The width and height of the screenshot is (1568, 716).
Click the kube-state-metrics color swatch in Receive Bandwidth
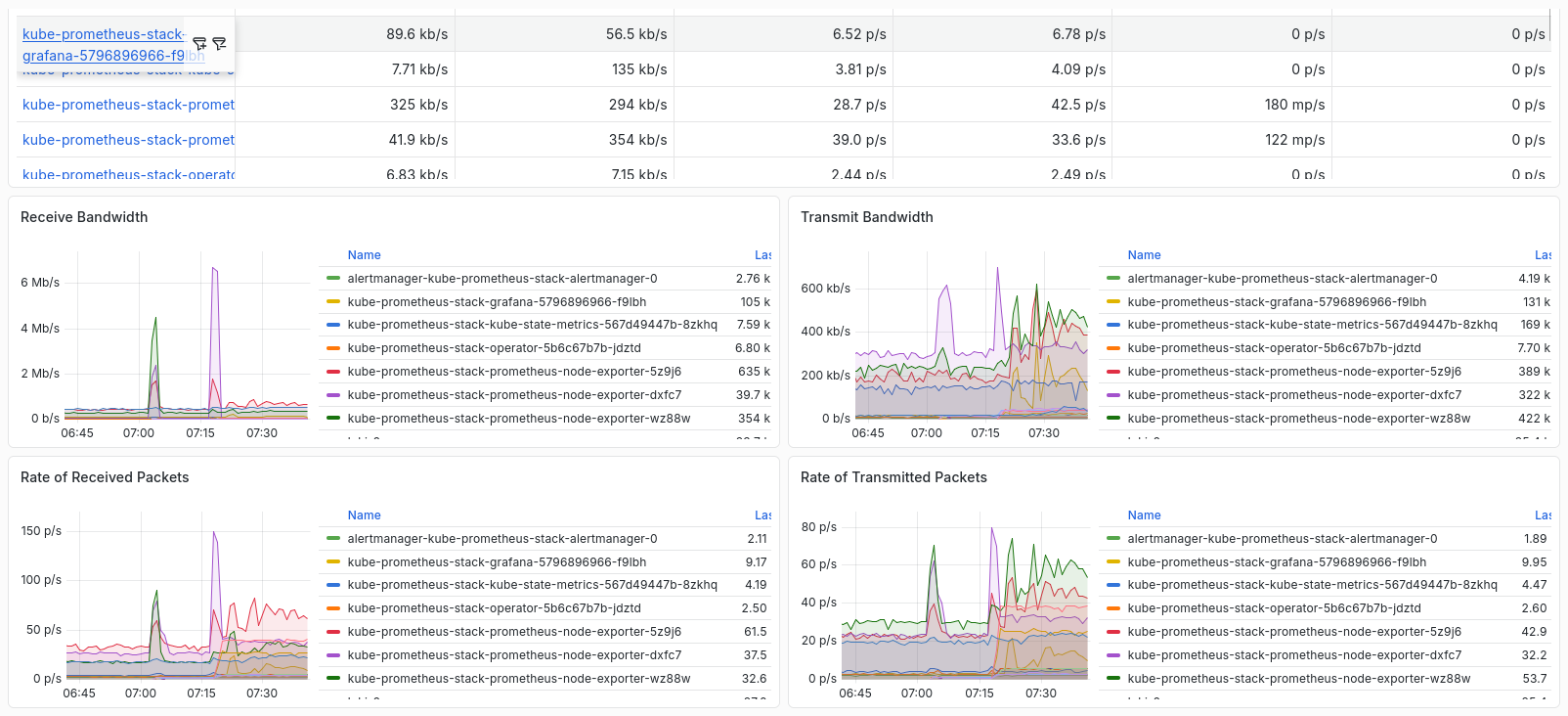333,325
